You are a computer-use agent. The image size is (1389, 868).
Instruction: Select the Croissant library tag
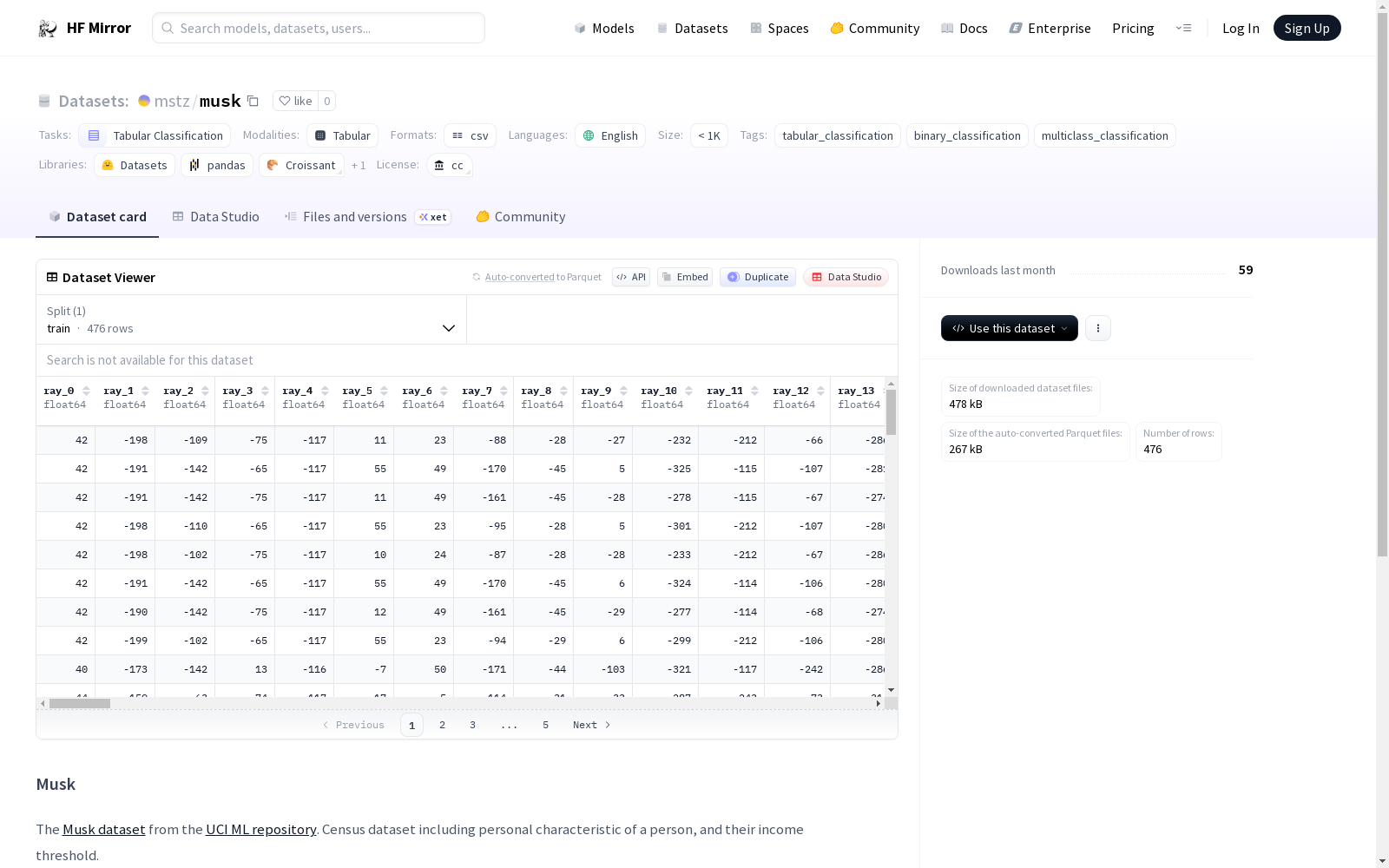coord(301,165)
